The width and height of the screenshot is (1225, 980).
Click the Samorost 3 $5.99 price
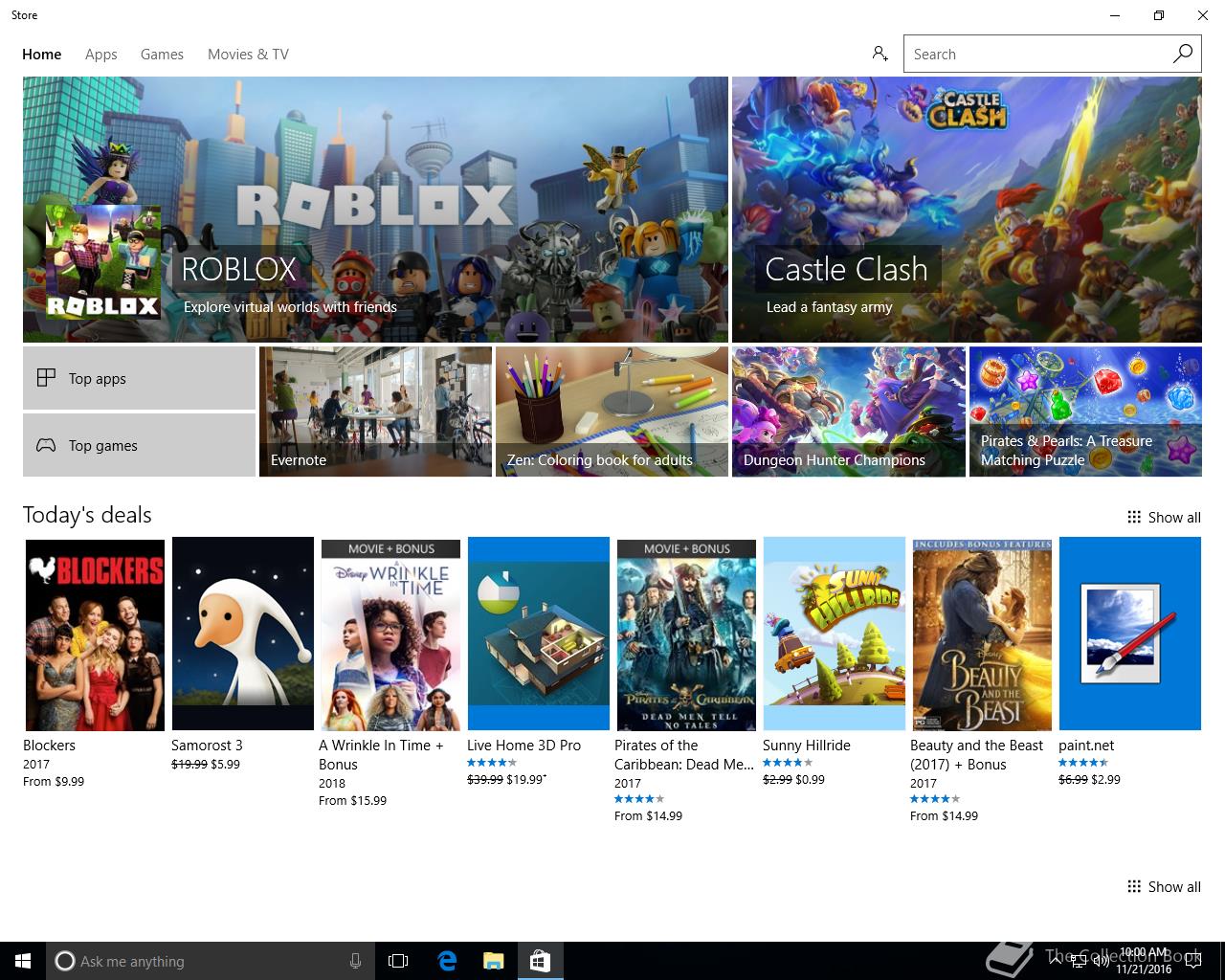coord(226,764)
